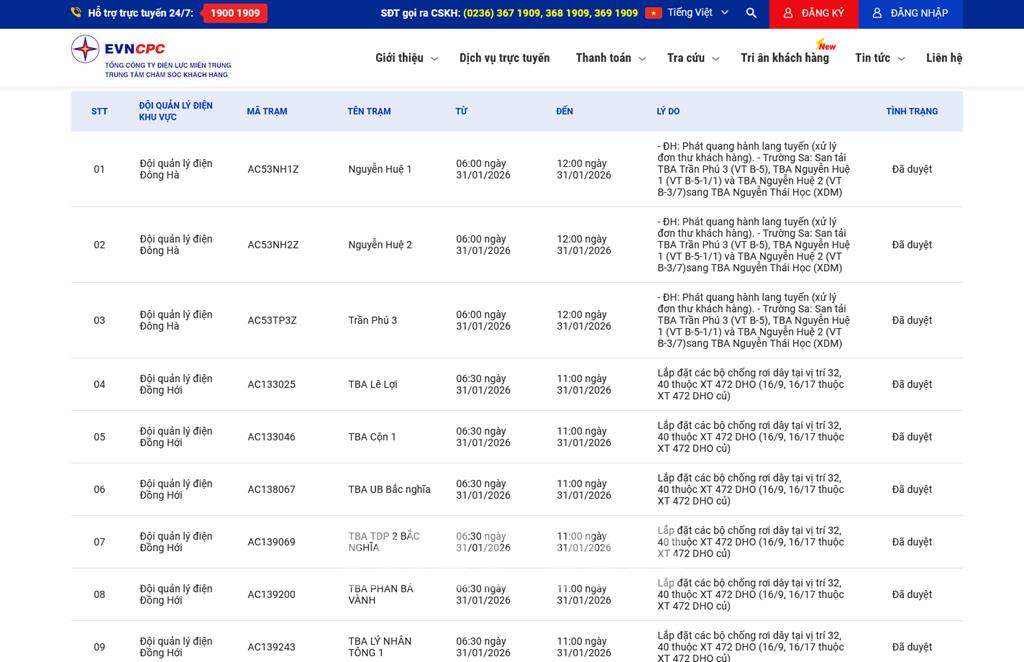Expand the Giới thiệu menu
The image size is (1024, 662).
(406, 58)
